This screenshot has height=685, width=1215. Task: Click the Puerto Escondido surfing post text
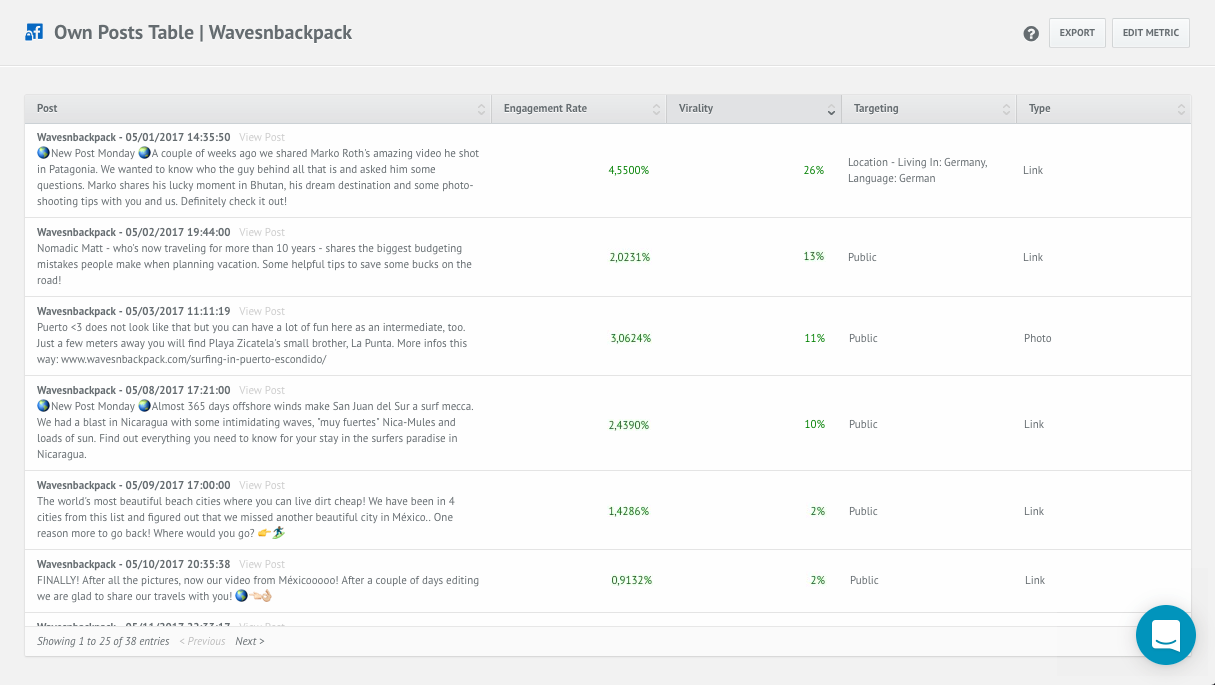pos(252,343)
